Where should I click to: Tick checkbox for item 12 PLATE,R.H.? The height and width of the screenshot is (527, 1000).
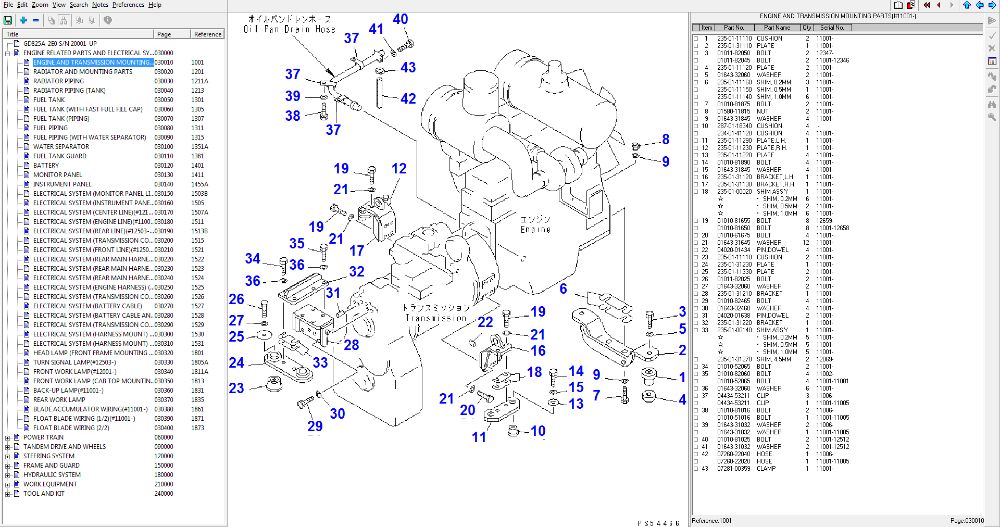pos(696,147)
